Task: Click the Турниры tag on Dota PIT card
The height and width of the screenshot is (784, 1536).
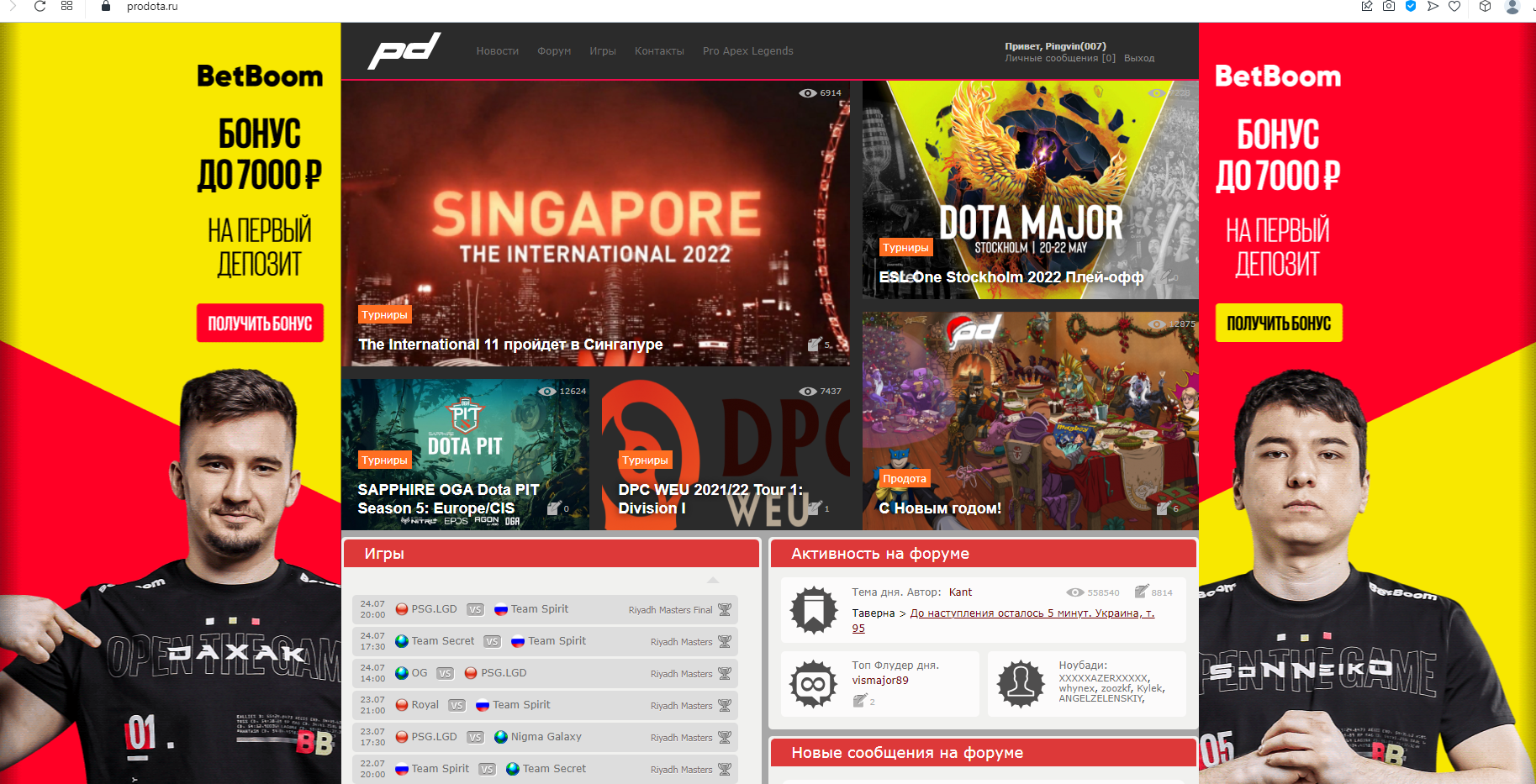Action: coord(384,460)
